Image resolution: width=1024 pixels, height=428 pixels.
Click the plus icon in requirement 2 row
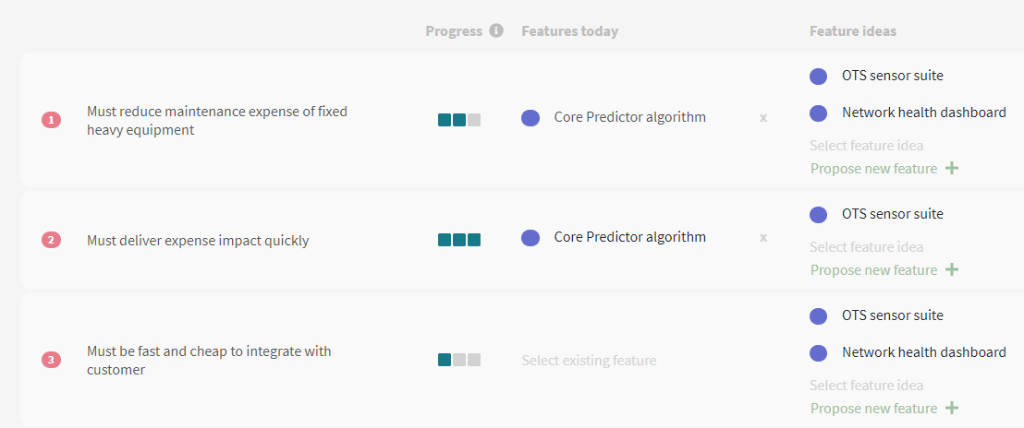point(952,270)
